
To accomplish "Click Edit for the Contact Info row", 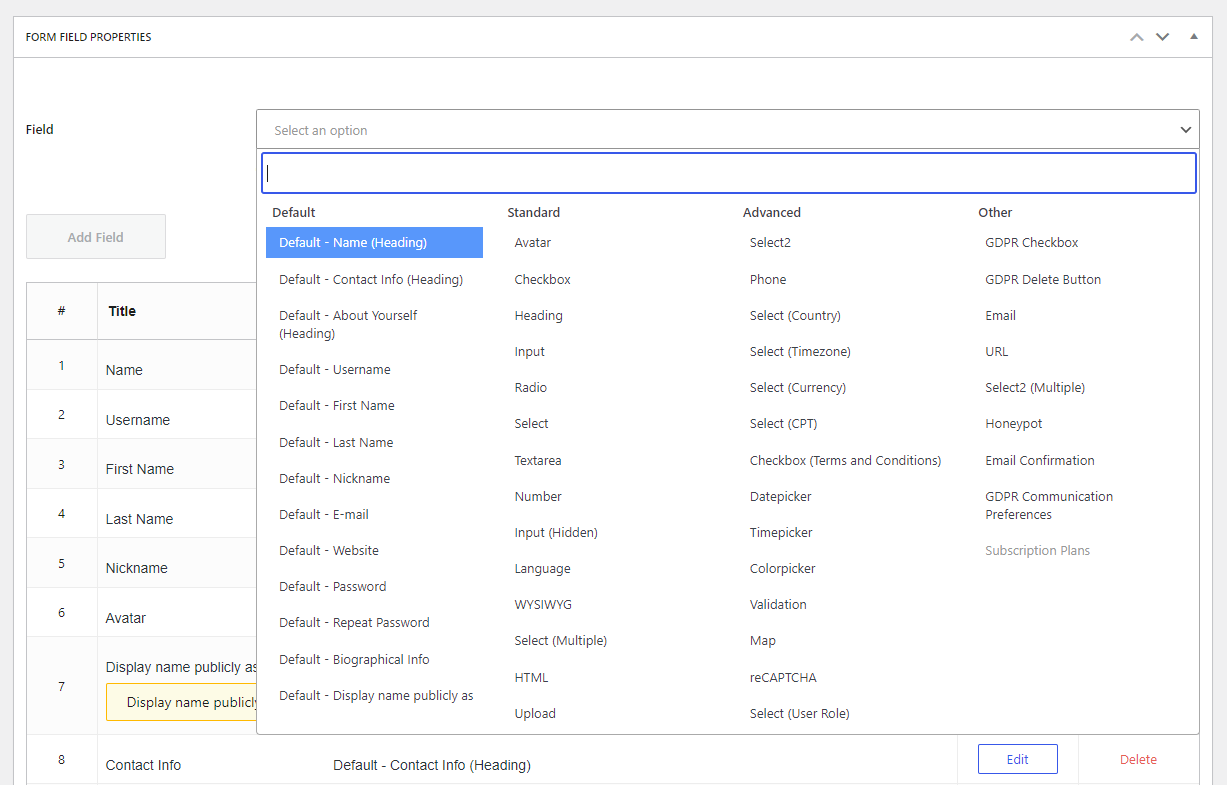I will click(1018, 759).
